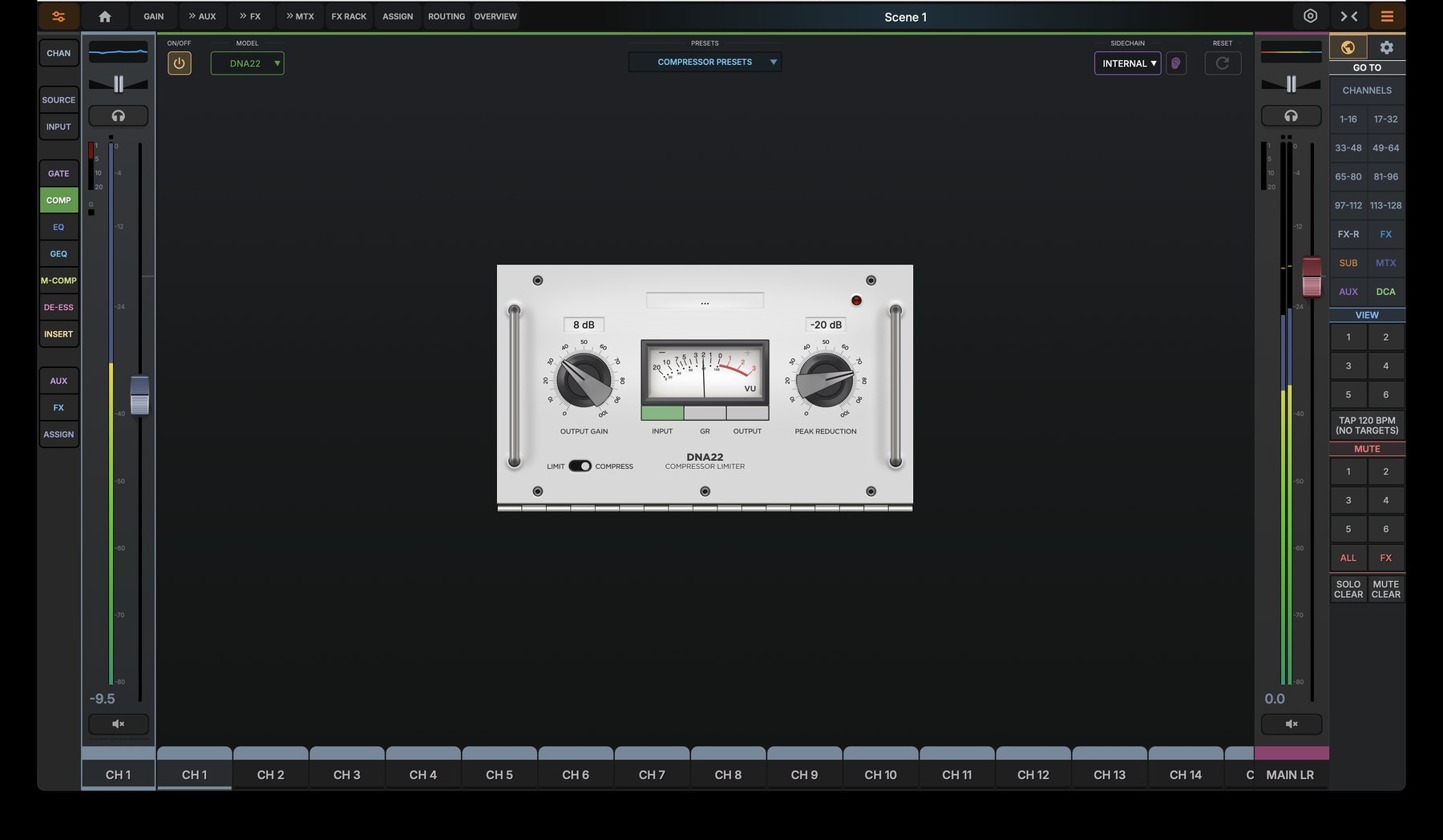Click the OUTPUT GAIN knob
The height and width of the screenshot is (840, 1443).
point(584,380)
